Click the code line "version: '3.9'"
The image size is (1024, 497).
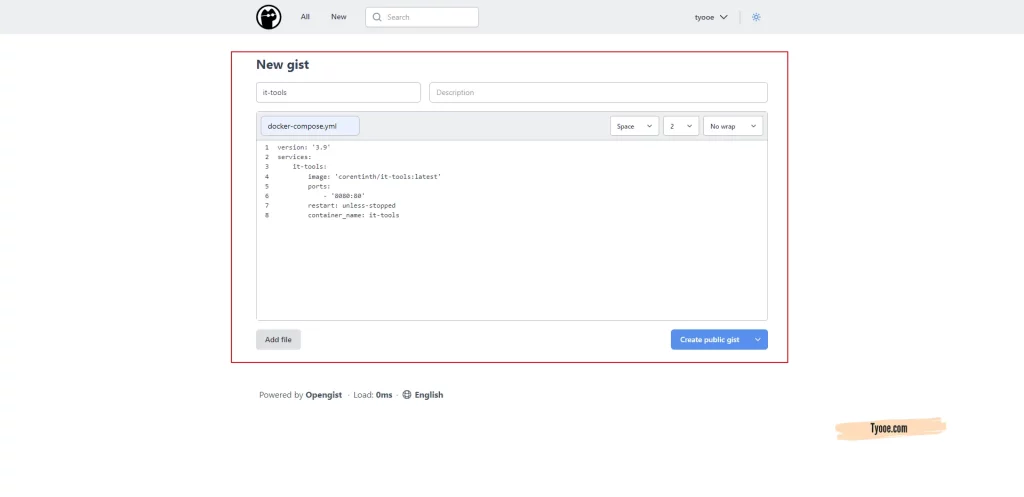point(304,147)
